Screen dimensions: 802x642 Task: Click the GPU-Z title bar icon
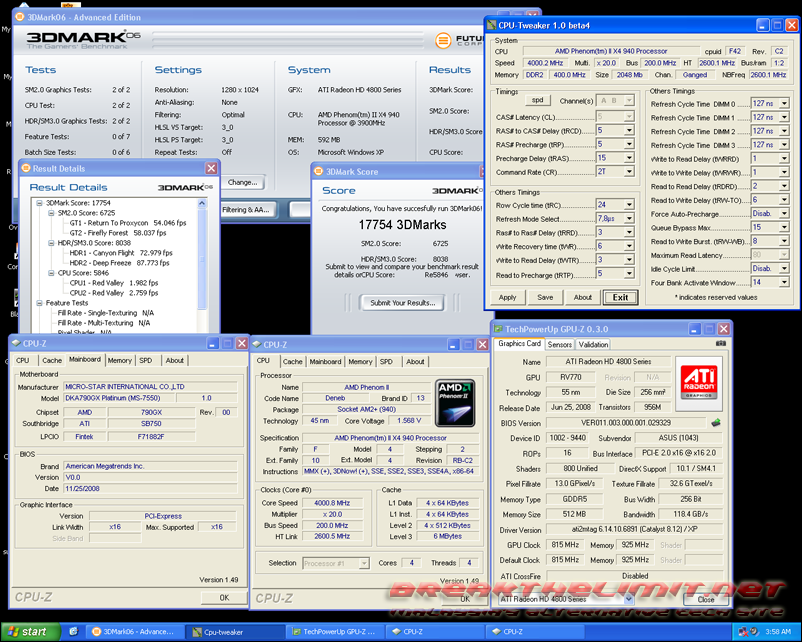[498, 329]
